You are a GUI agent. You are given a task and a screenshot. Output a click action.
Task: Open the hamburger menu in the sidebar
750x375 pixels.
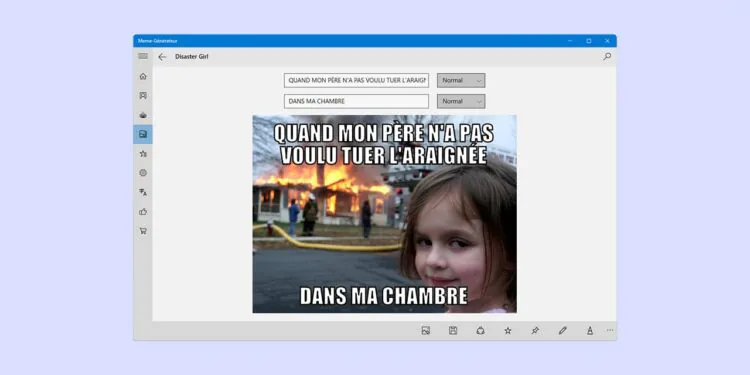pos(143,56)
